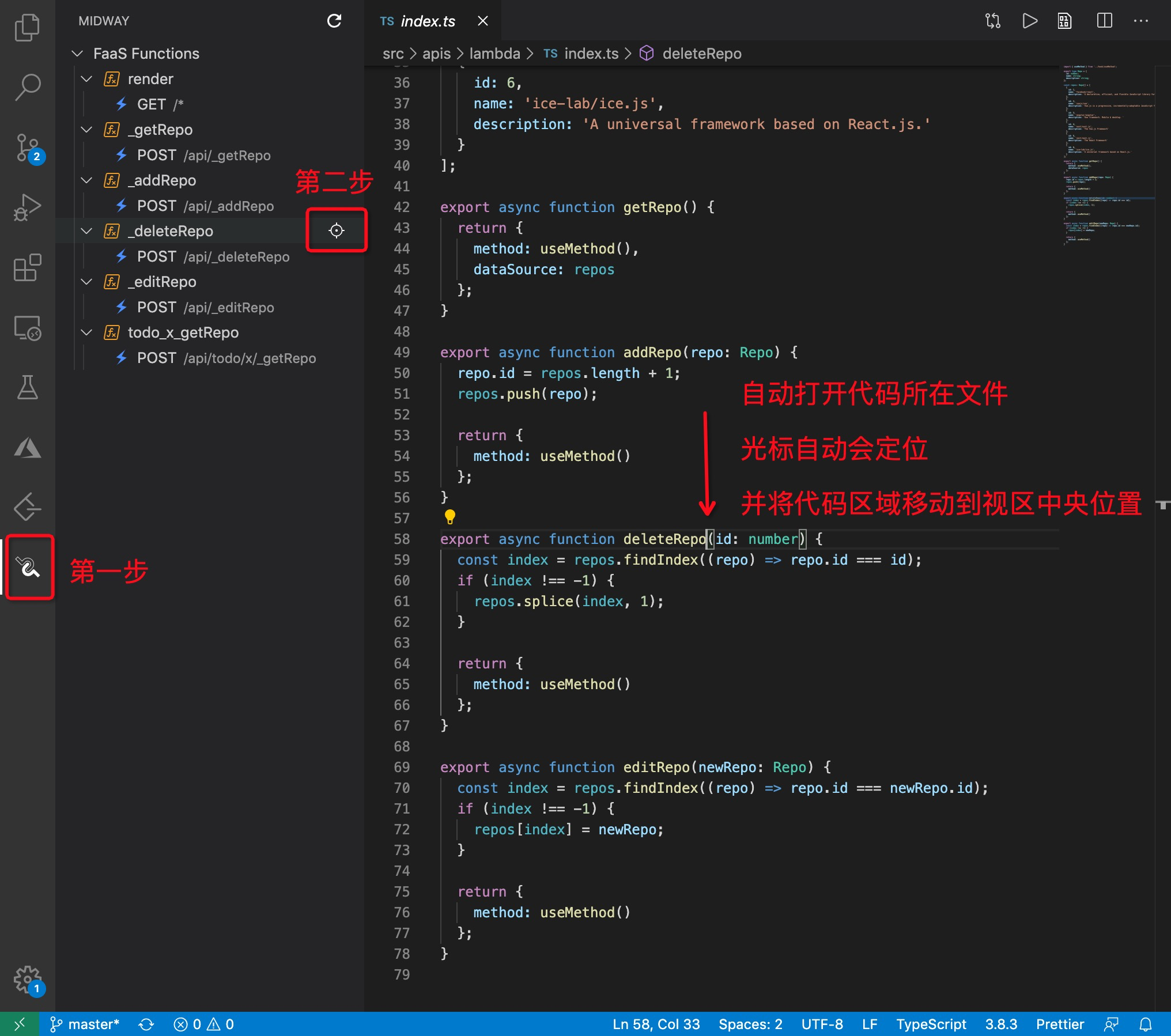The height and width of the screenshot is (1036, 1171).
Task: Refresh the MIDWAY functions panel
Action: (x=334, y=21)
